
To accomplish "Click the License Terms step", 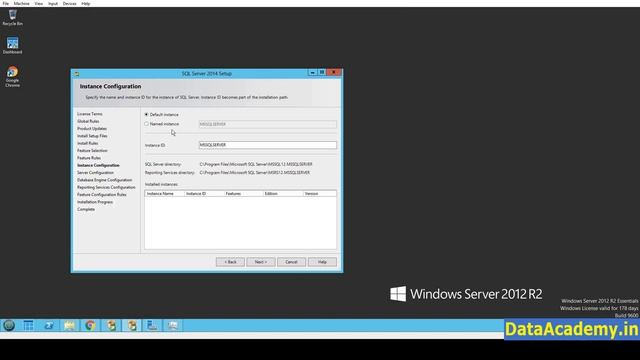I will (x=90, y=114).
